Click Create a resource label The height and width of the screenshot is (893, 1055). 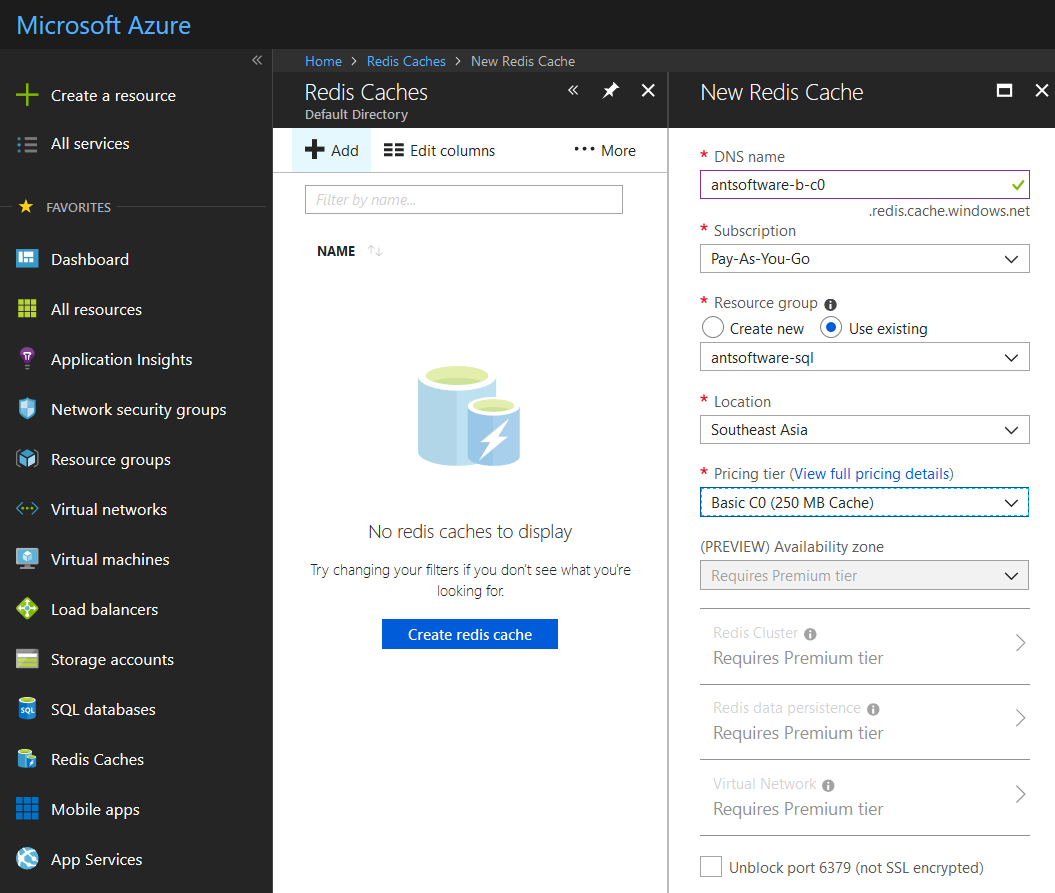(113, 96)
